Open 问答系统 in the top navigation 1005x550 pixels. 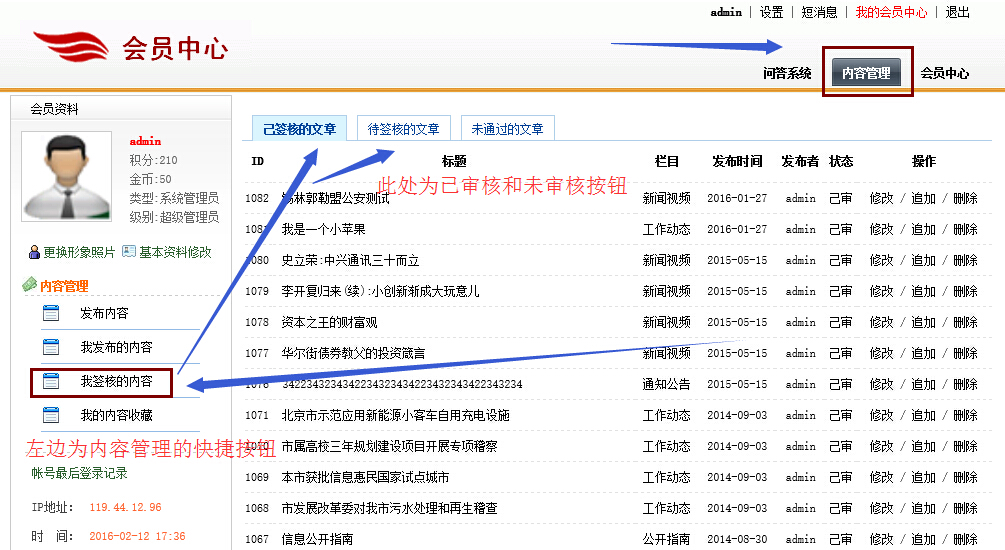[787, 73]
